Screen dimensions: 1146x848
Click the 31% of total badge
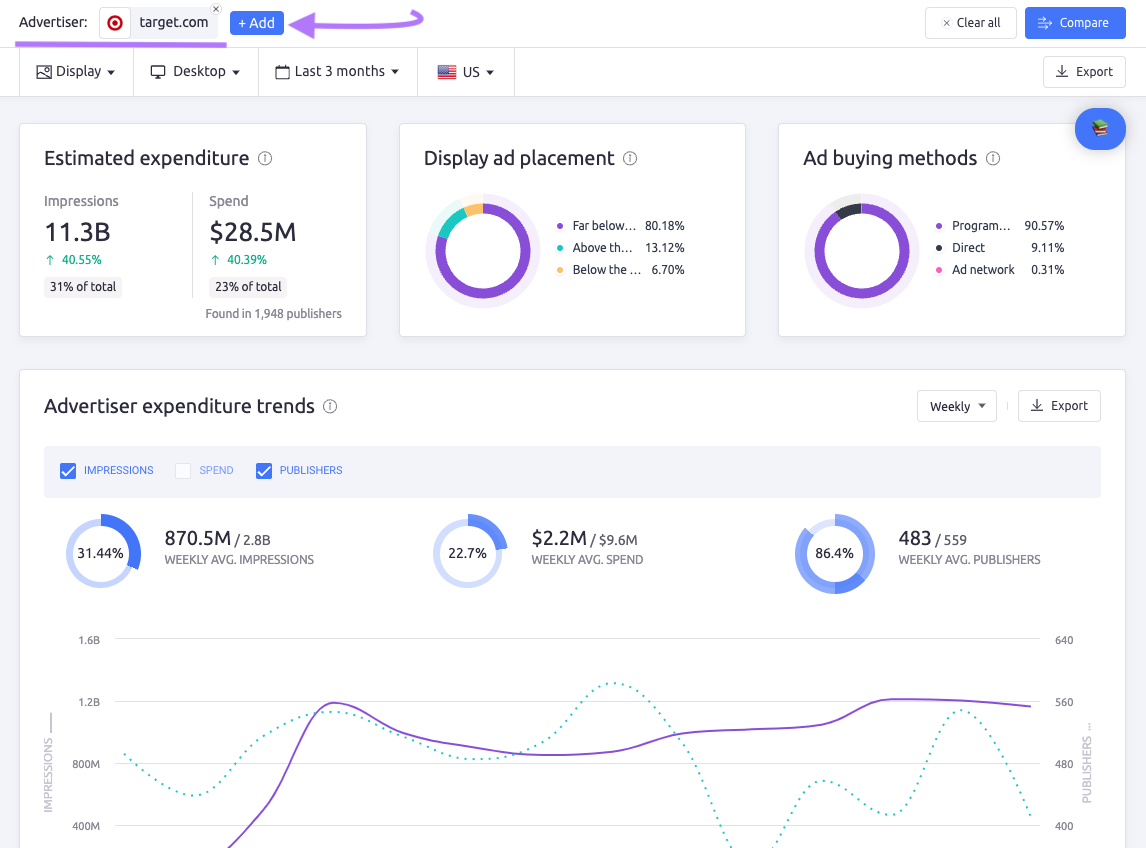pyautogui.click(x=83, y=287)
